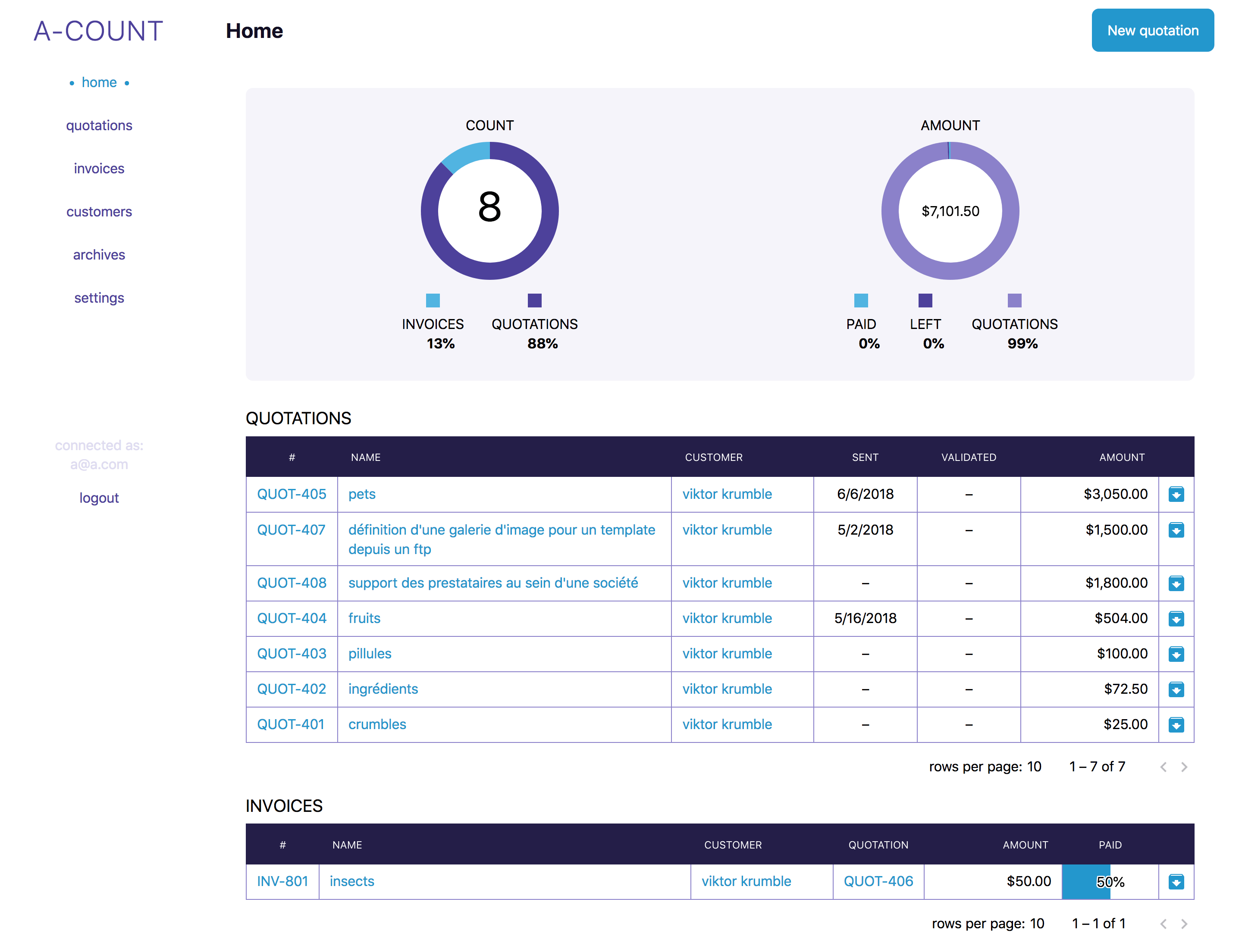The width and height of the screenshot is (1242, 952).
Task: Open dropdown icon for QUOT-405 row
Action: [1176, 494]
